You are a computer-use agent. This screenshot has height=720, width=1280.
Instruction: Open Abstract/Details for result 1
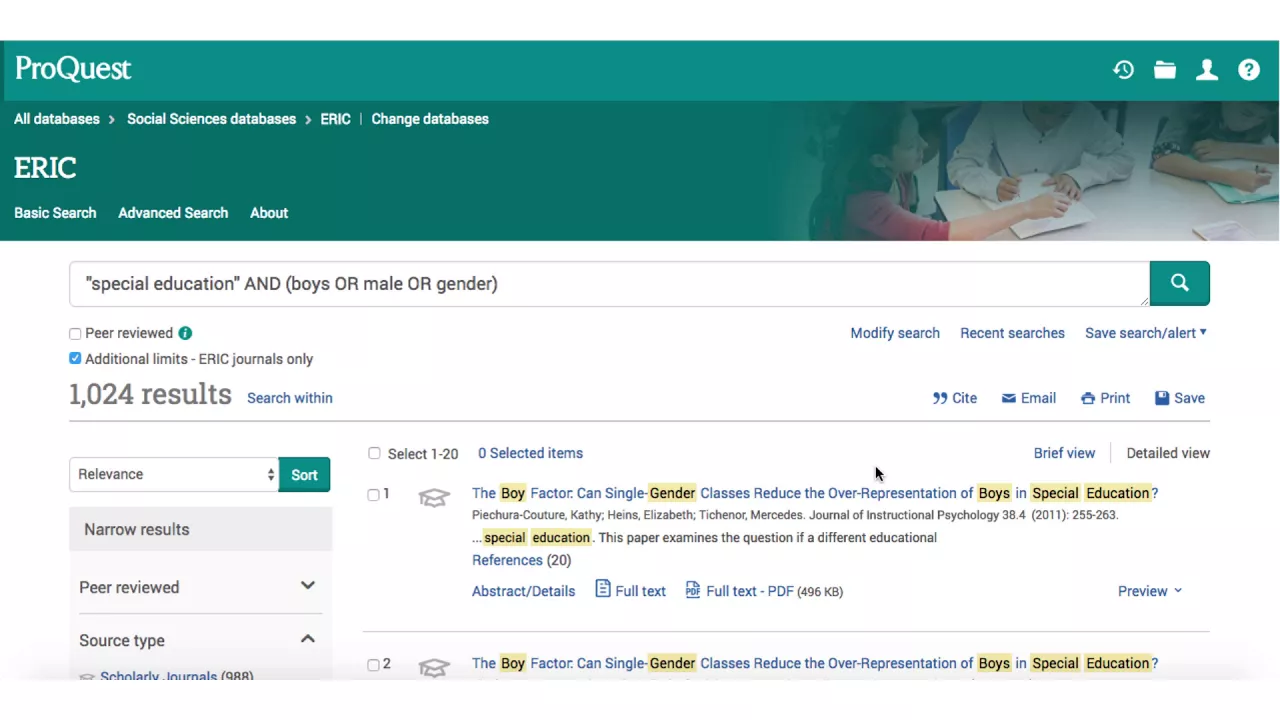point(523,591)
